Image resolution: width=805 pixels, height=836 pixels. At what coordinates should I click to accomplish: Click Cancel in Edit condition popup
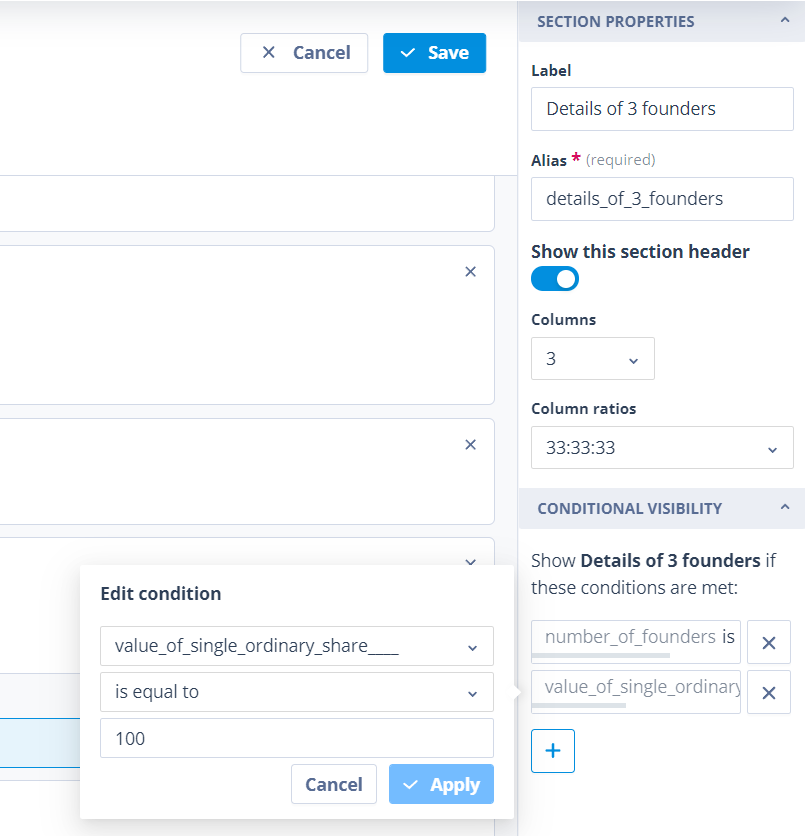[334, 784]
